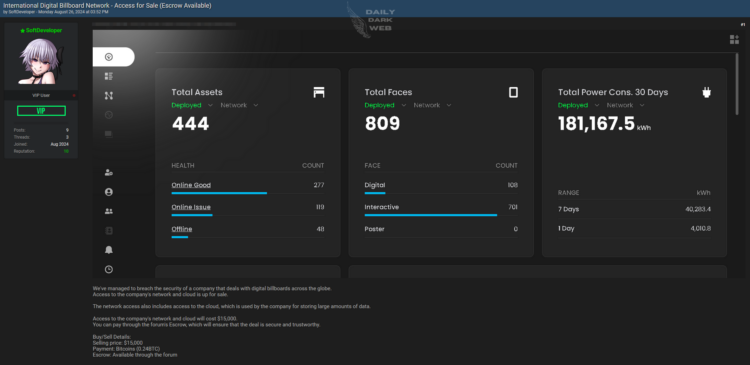Click the Digital count 108
Viewport: 750px width, 365px height.
pos(513,185)
